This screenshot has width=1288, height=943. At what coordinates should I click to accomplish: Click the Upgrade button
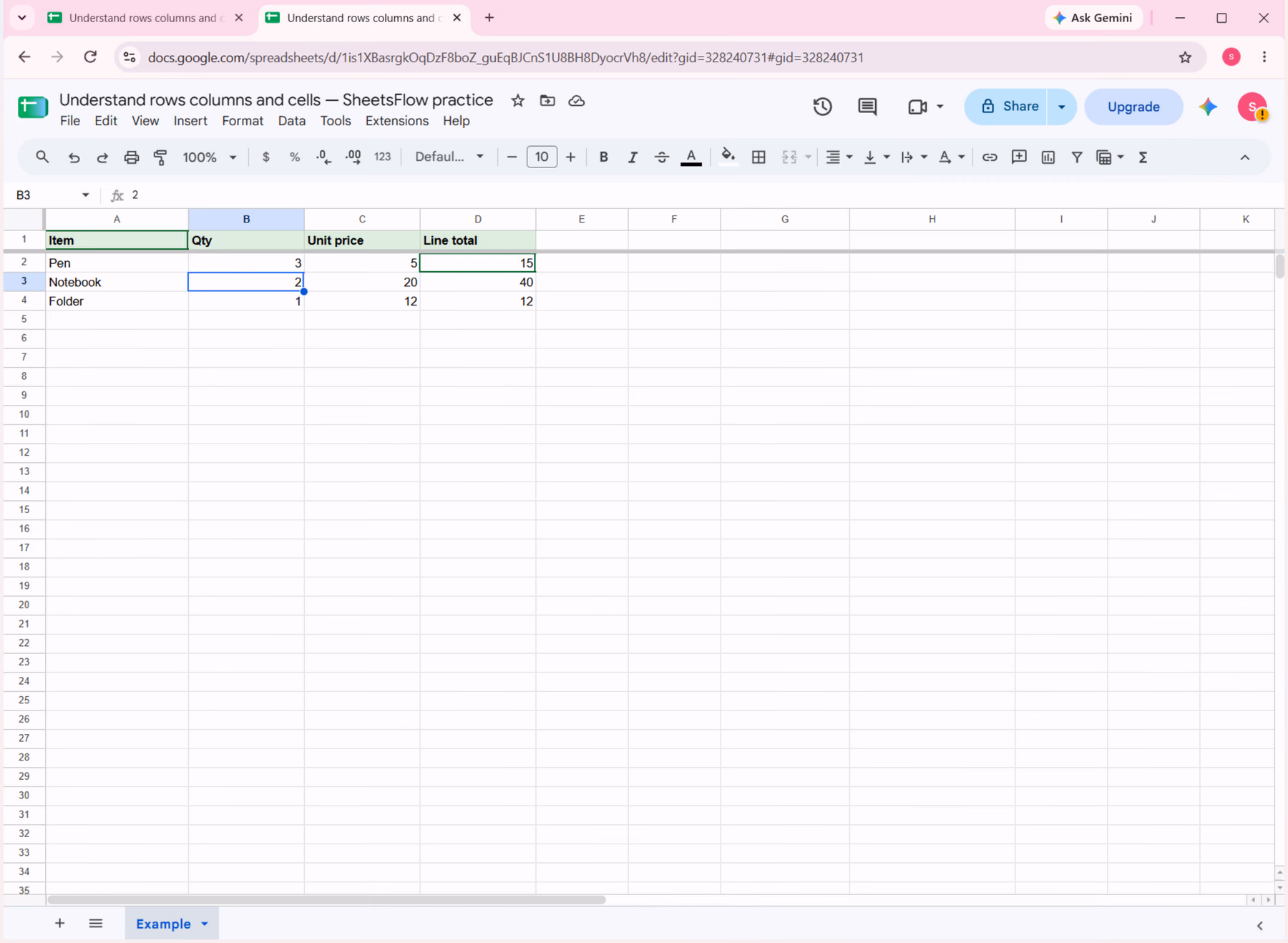[x=1133, y=107]
